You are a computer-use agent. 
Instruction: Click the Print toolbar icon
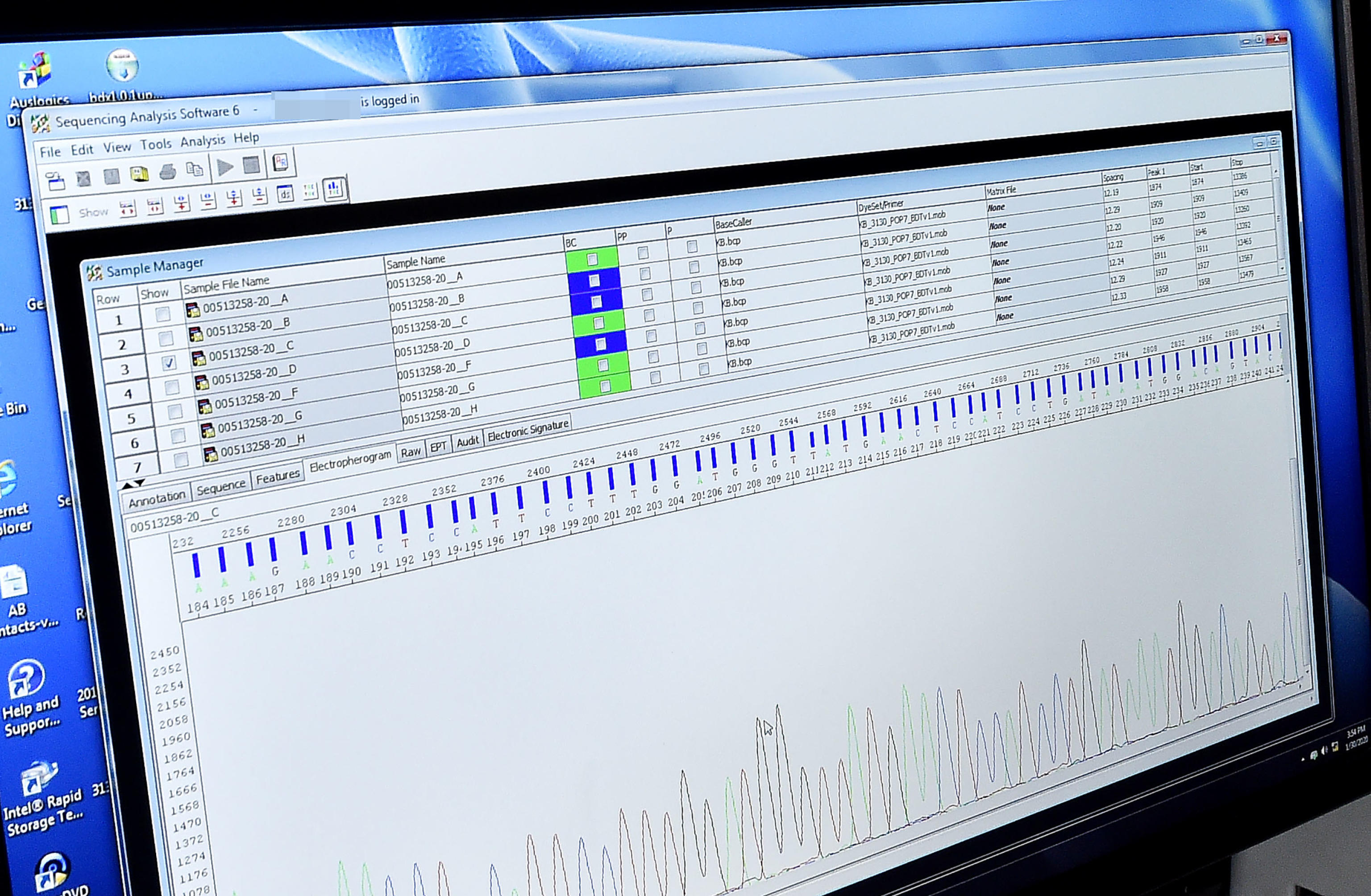coord(168,172)
